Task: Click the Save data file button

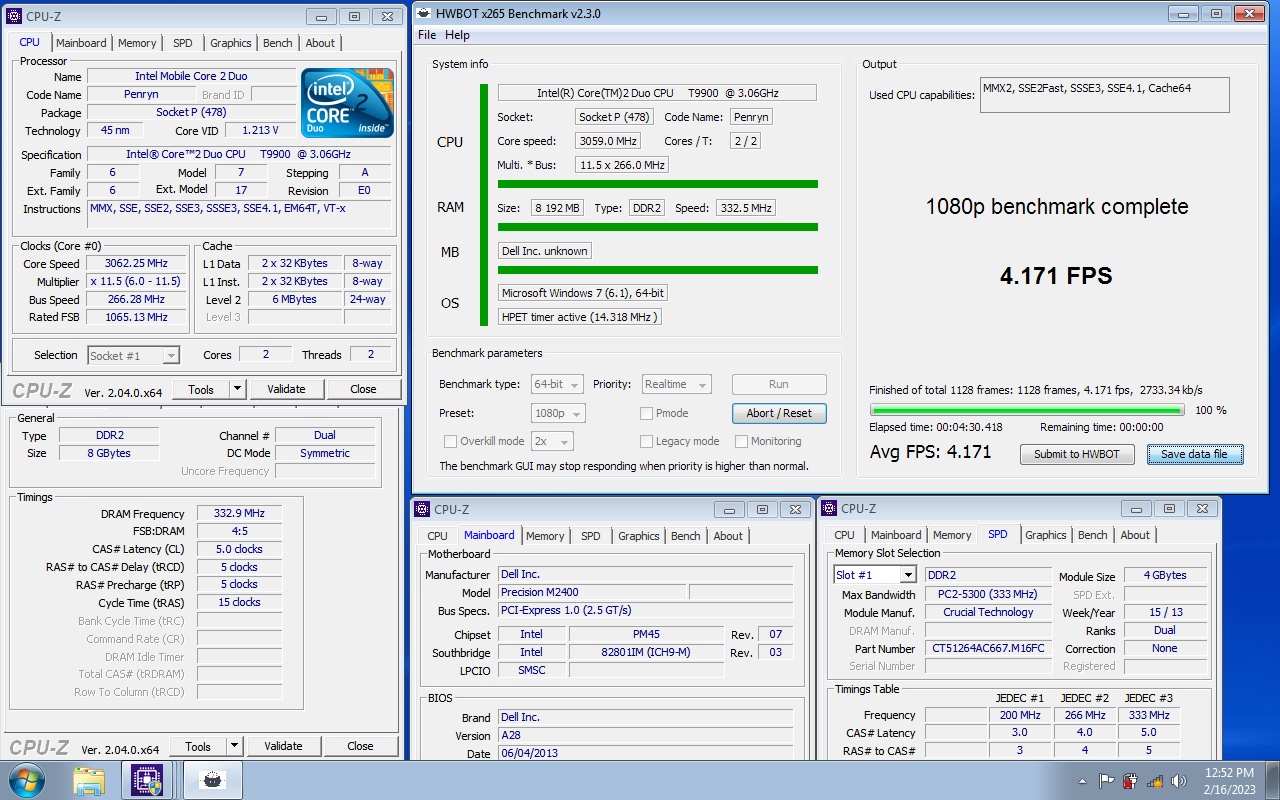Action: [x=1194, y=454]
